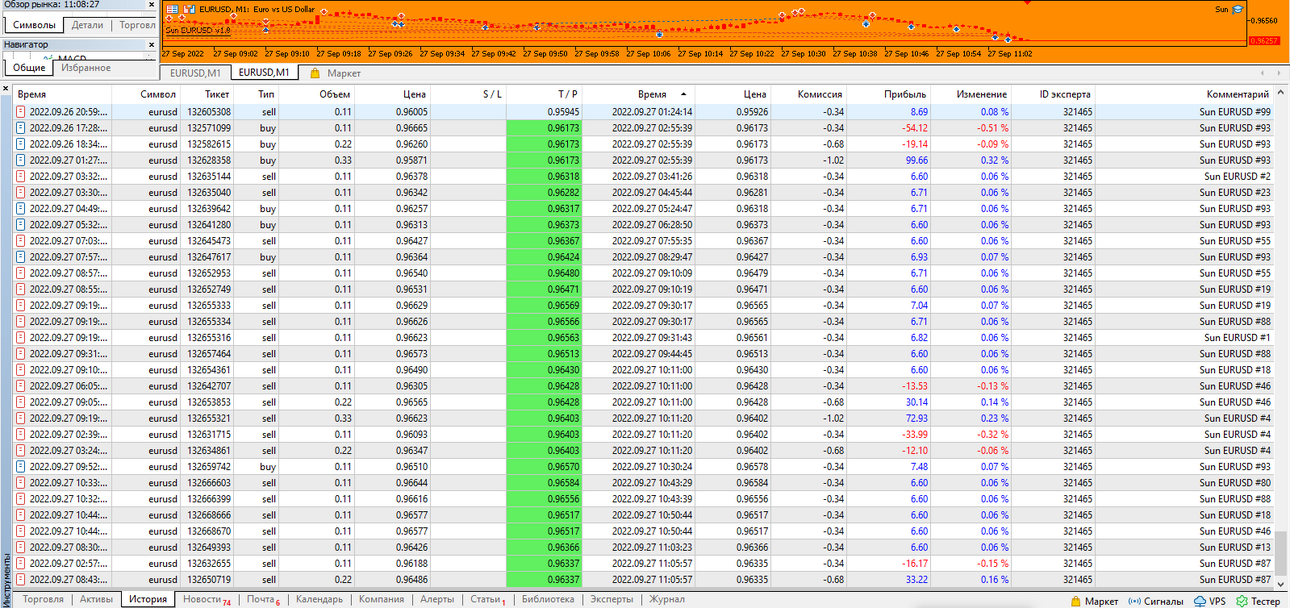Screen dimensions: 1290x608
Task: Click the buy order icon of ticket 132571099
Action: tap(21, 128)
